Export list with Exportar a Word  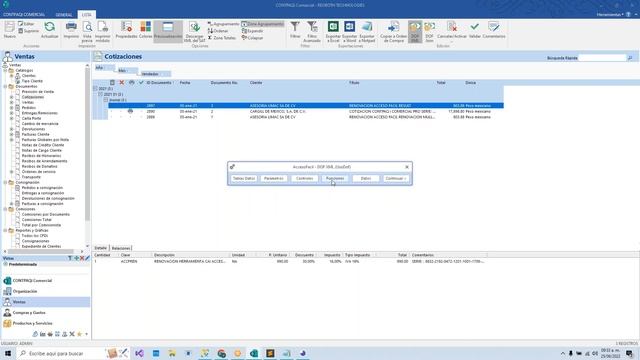pyautogui.click(x=349, y=31)
